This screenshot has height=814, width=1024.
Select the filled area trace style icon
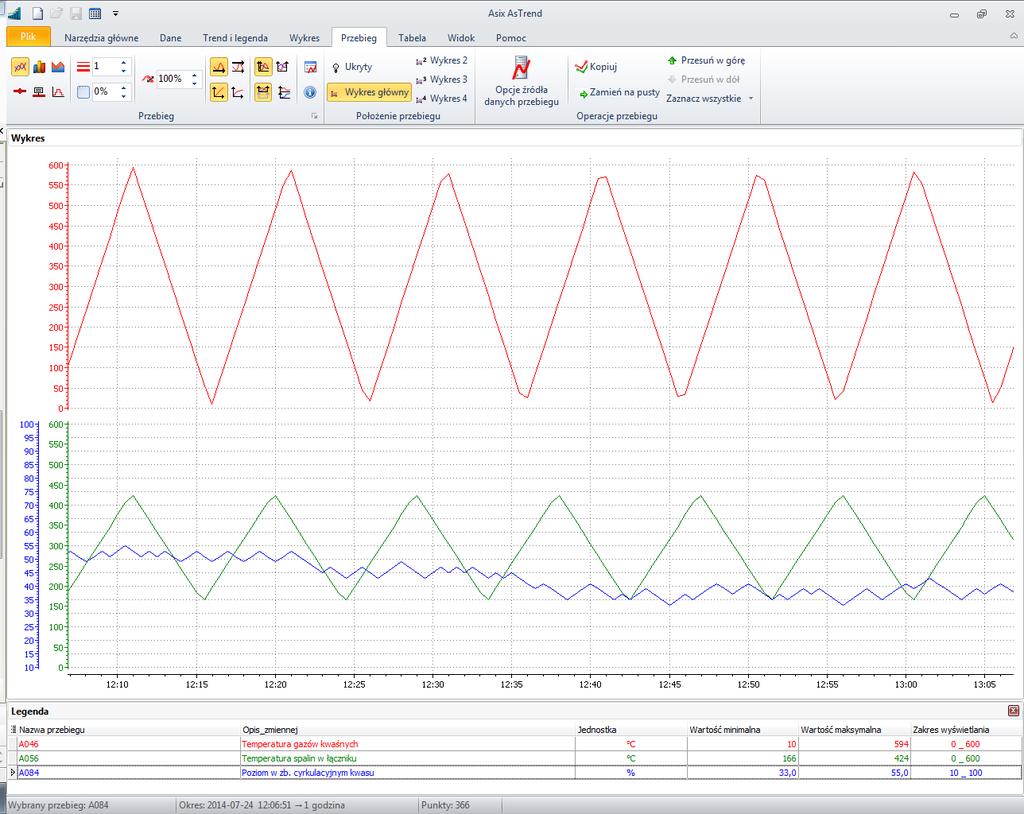(x=58, y=67)
